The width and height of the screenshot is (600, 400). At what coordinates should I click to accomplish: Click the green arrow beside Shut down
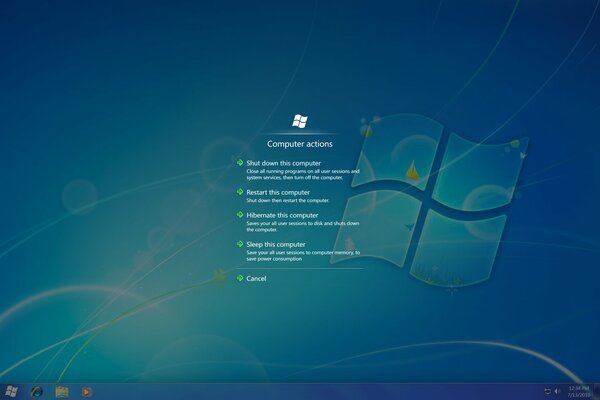pyautogui.click(x=240, y=162)
